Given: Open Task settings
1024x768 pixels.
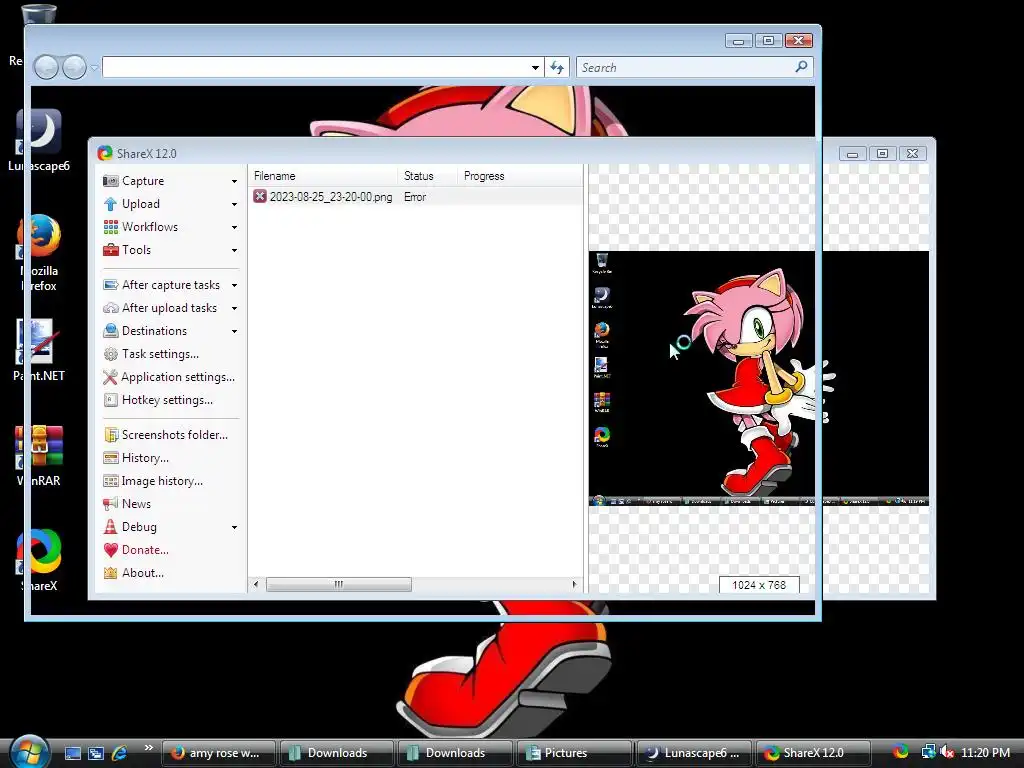Looking at the screenshot, I should tap(160, 354).
